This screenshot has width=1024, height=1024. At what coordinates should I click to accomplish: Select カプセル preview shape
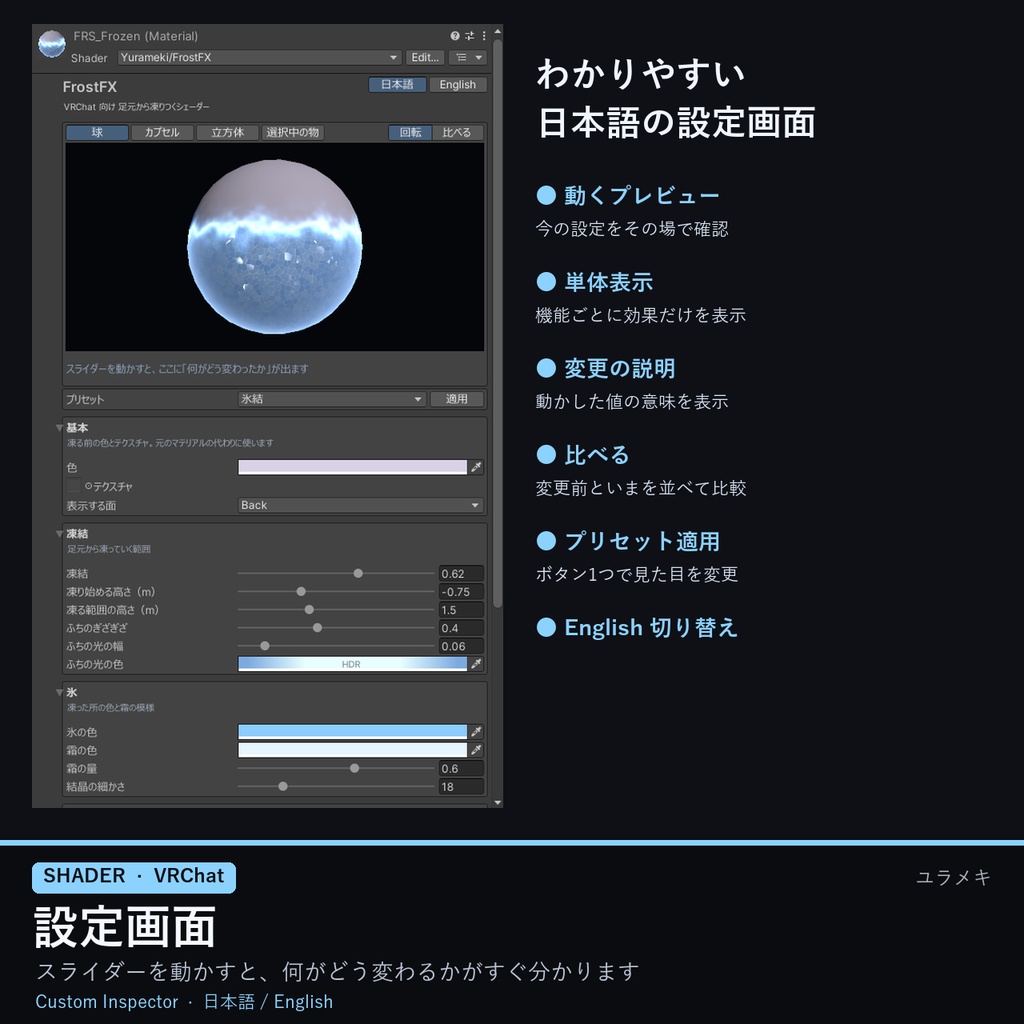pyautogui.click(x=162, y=133)
